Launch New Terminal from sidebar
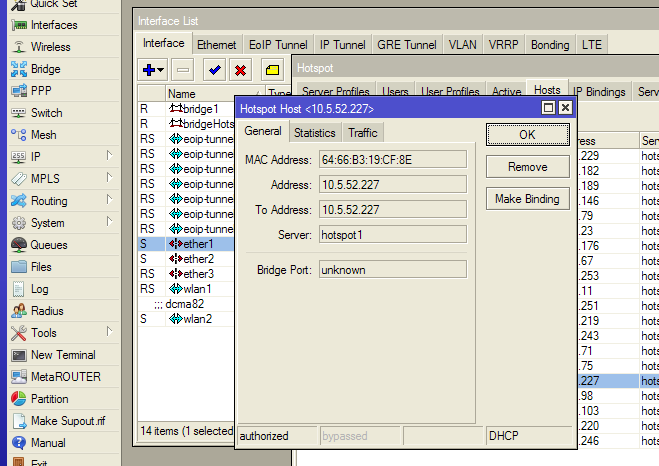The width and height of the screenshot is (659, 466). tap(62, 355)
